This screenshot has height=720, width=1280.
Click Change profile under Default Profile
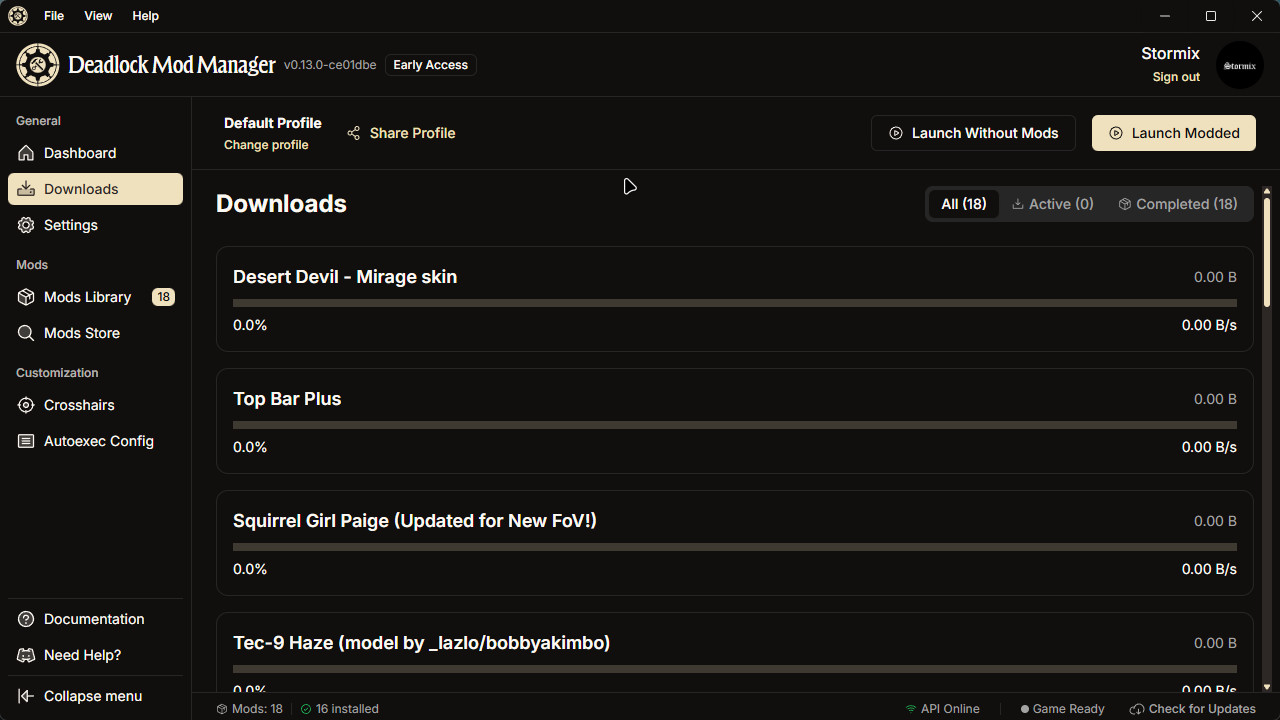[265, 145]
